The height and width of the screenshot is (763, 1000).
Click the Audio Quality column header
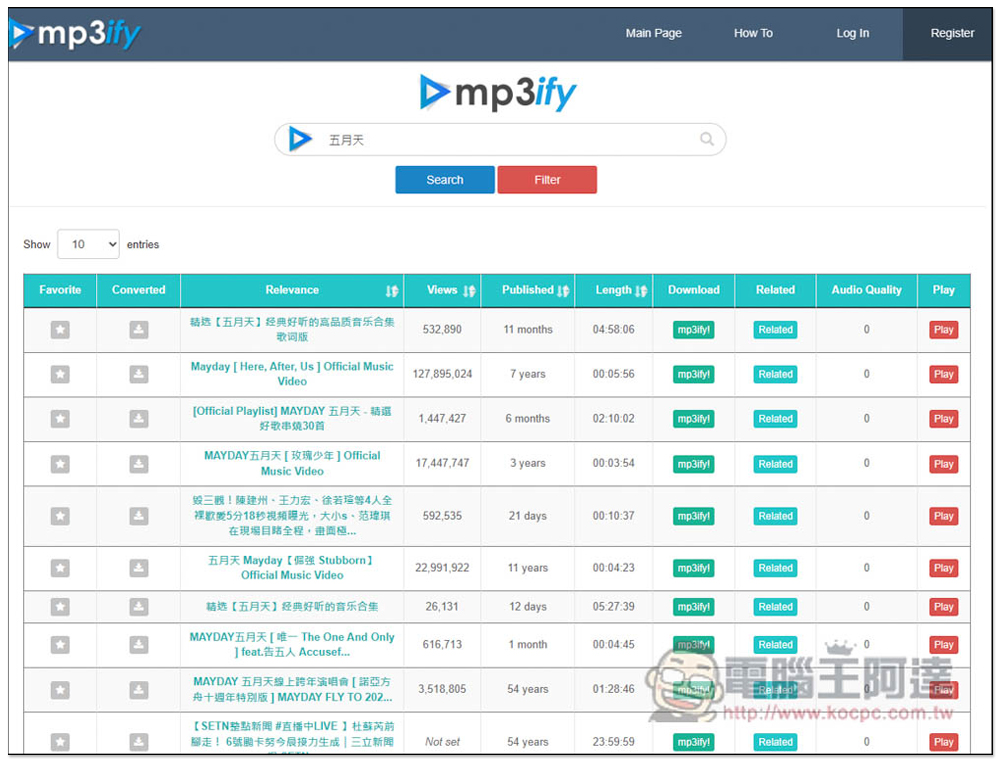tap(866, 290)
